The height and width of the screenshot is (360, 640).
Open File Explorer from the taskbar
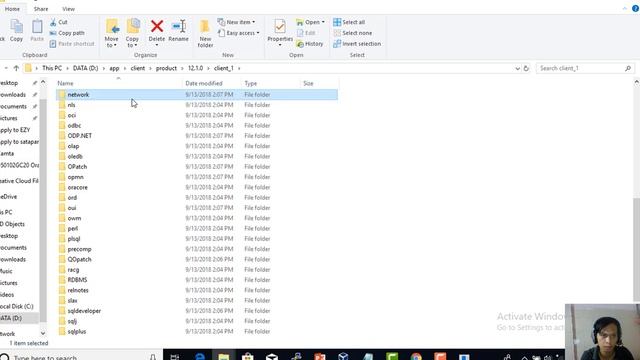point(223,357)
